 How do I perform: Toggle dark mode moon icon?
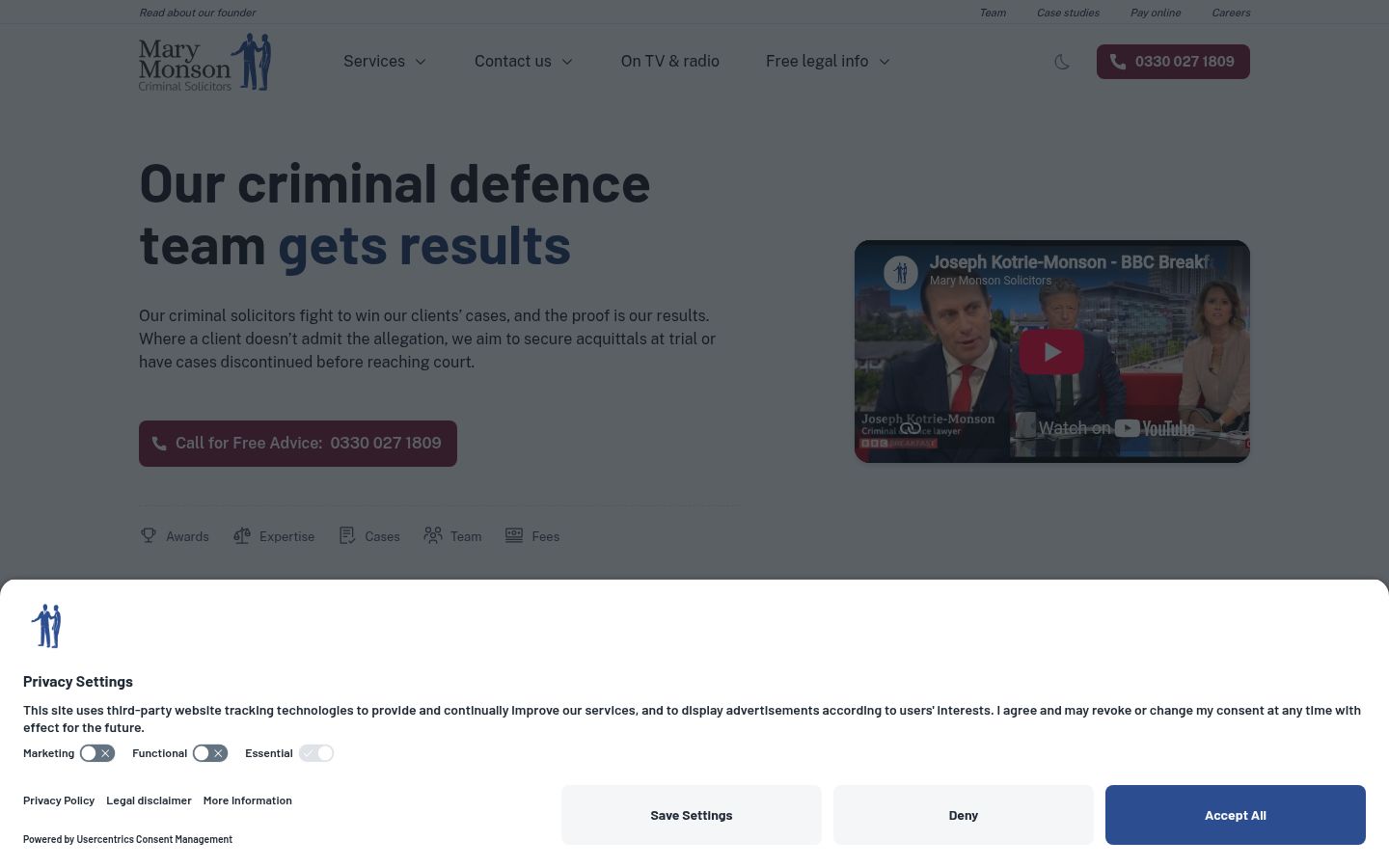click(x=1062, y=62)
